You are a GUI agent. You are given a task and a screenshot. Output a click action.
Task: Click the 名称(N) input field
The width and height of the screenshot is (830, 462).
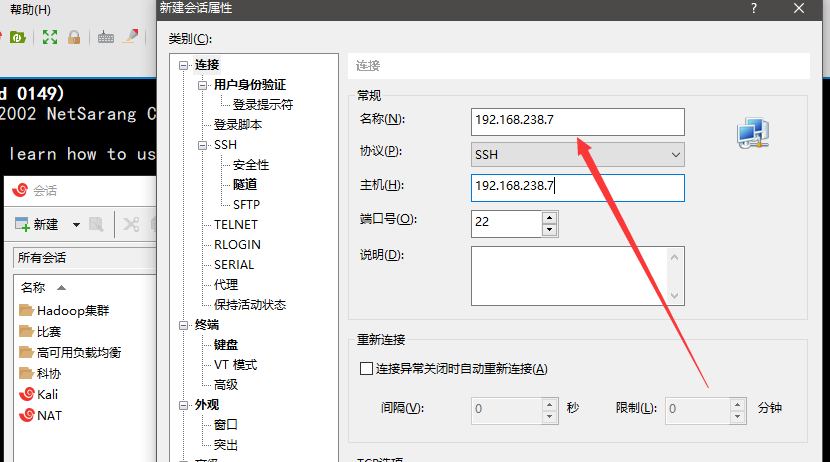[578, 122]
